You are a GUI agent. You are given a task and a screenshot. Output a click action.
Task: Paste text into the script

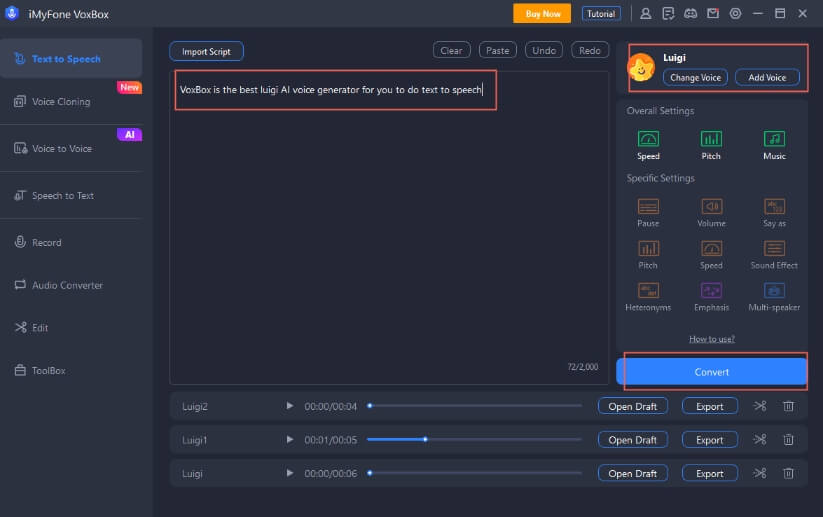pyautogui.click(x=498, y=50)
